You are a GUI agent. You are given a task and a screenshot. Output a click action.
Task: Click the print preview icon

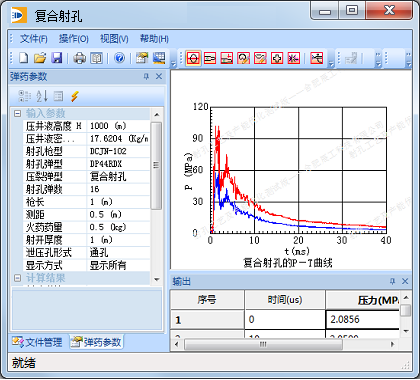[96, 58]
